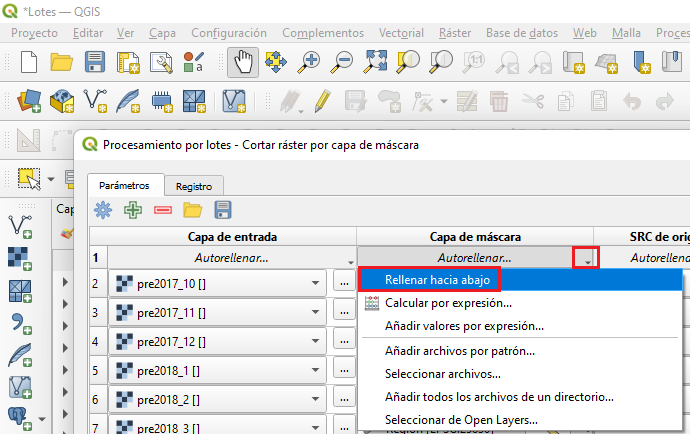Open the Capa de máscara Autorellenar dropdown arrow
The height and width of the screenshot is (434, 690).
point(586,258)
